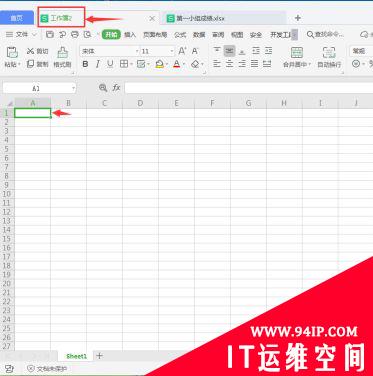Viewport: 373px width, 376px height.
Task: Click the Paste clipboard icon
Action: tap(12, 52)
